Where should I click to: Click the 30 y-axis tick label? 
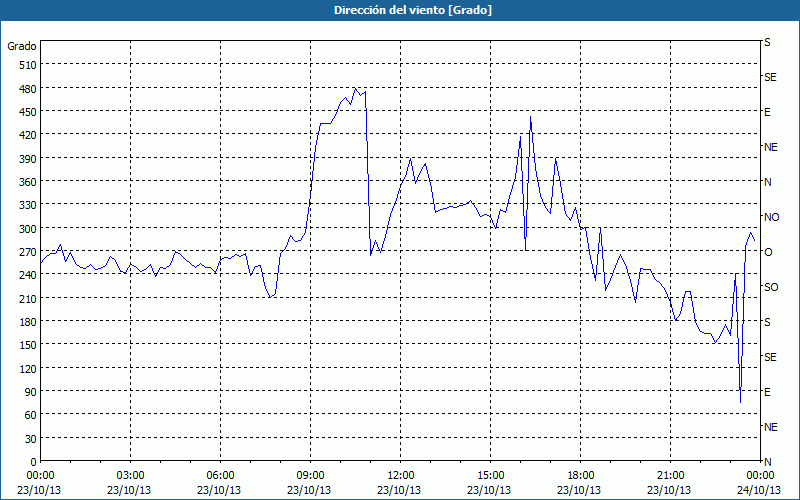click(31, 439)
